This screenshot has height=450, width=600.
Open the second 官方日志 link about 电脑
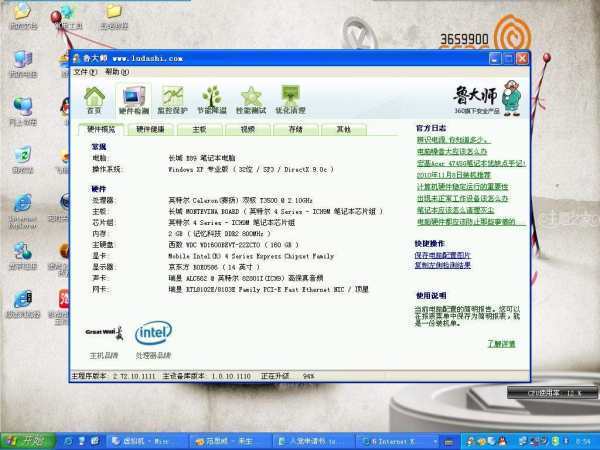tap(452, 152)
